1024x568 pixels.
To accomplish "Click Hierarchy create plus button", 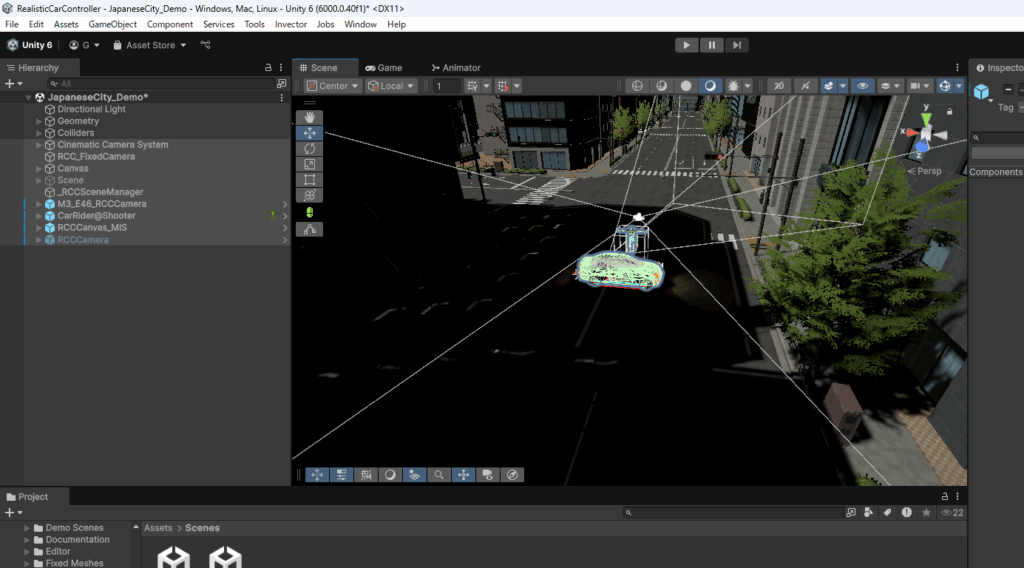I will (14, 84).
